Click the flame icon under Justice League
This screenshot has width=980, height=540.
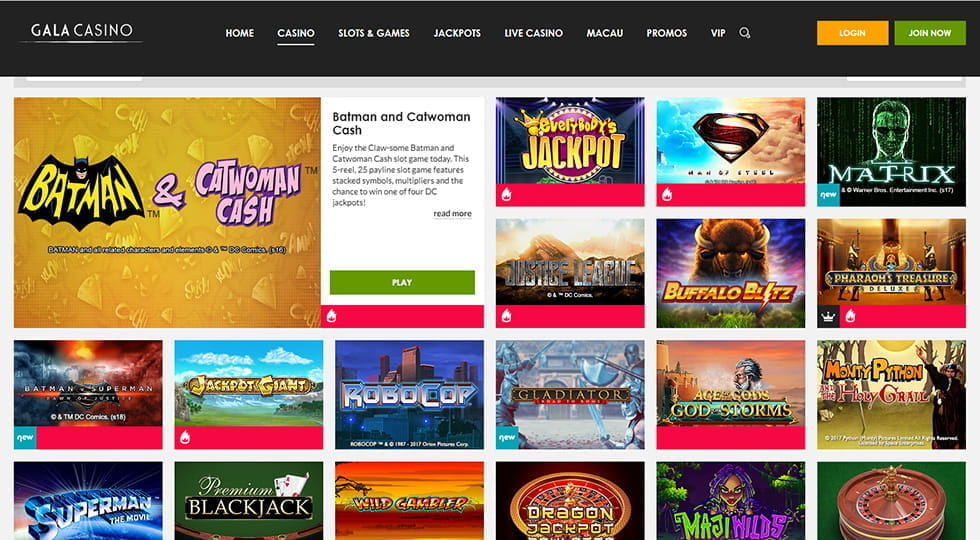click(507, 316)
